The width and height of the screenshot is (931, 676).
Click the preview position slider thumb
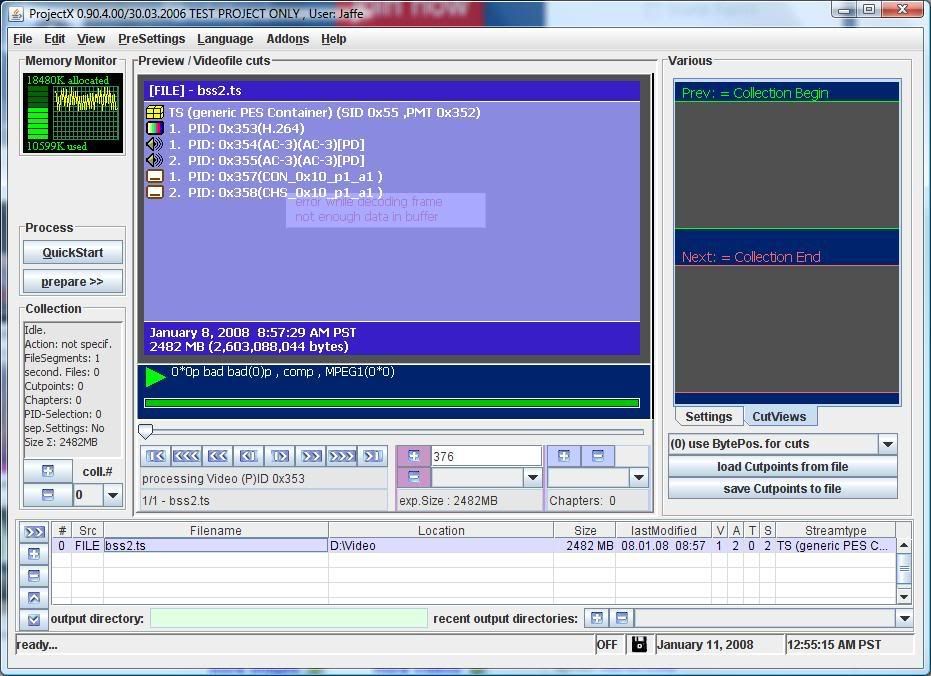[x=145, y=430]
